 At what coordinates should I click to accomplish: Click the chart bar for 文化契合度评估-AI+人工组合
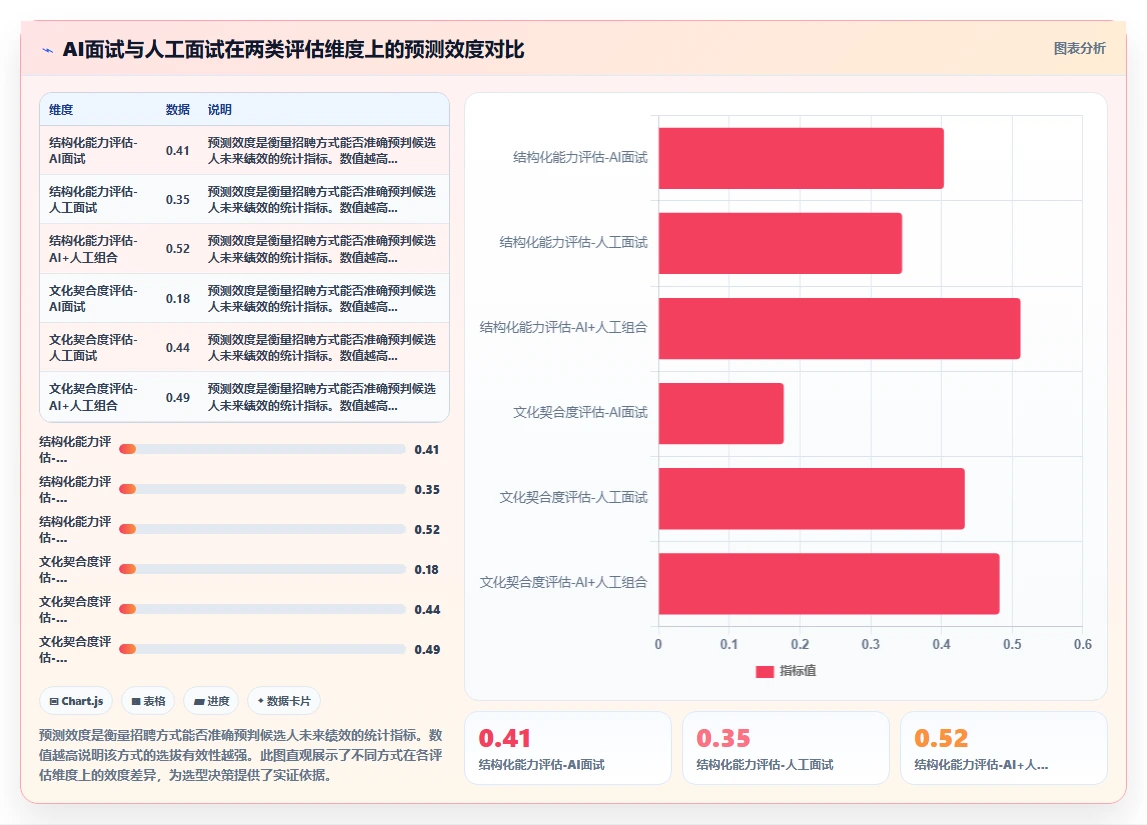click(x=829, y=584)
